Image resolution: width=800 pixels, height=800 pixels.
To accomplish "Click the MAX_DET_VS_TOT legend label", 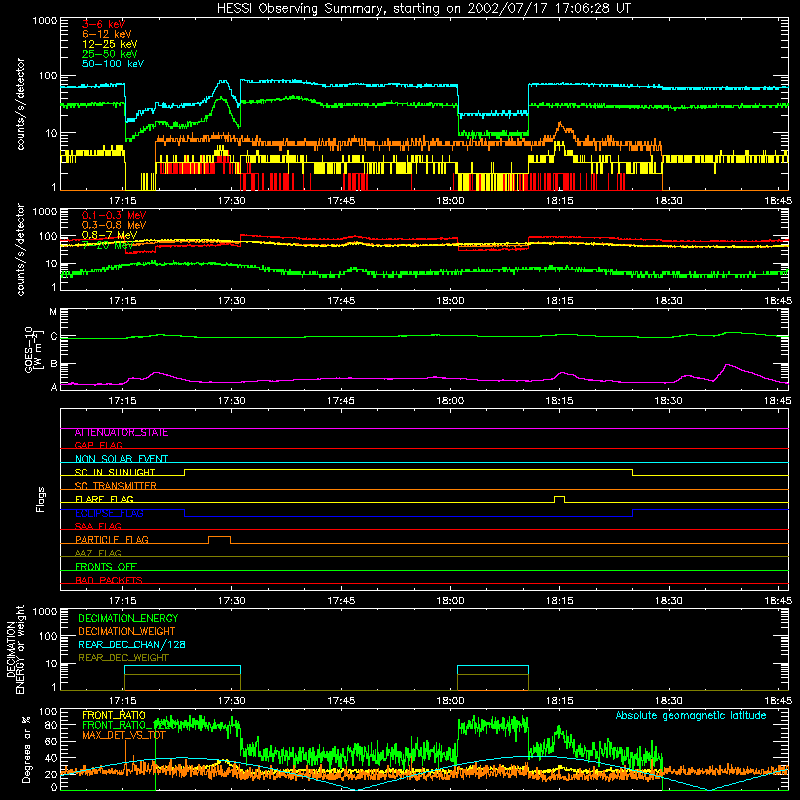I will [124, 735].
